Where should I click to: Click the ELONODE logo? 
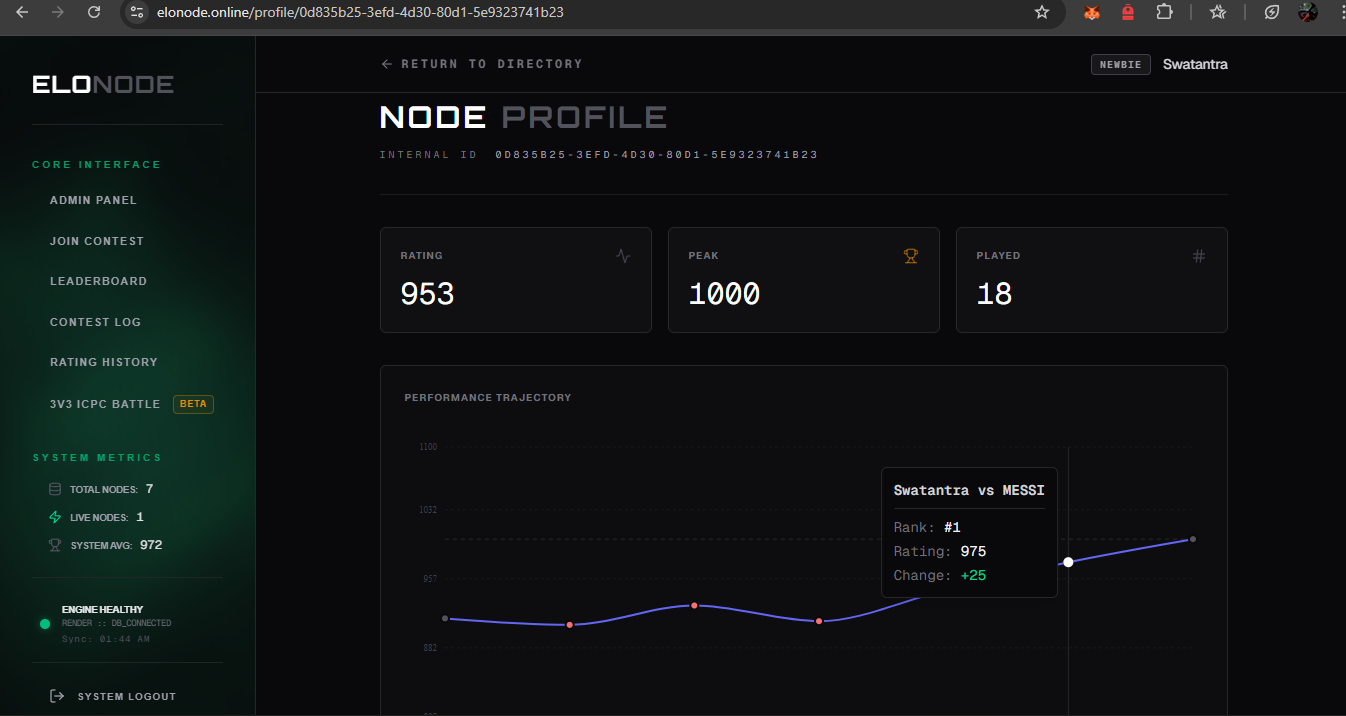click(x=103, y=84)
